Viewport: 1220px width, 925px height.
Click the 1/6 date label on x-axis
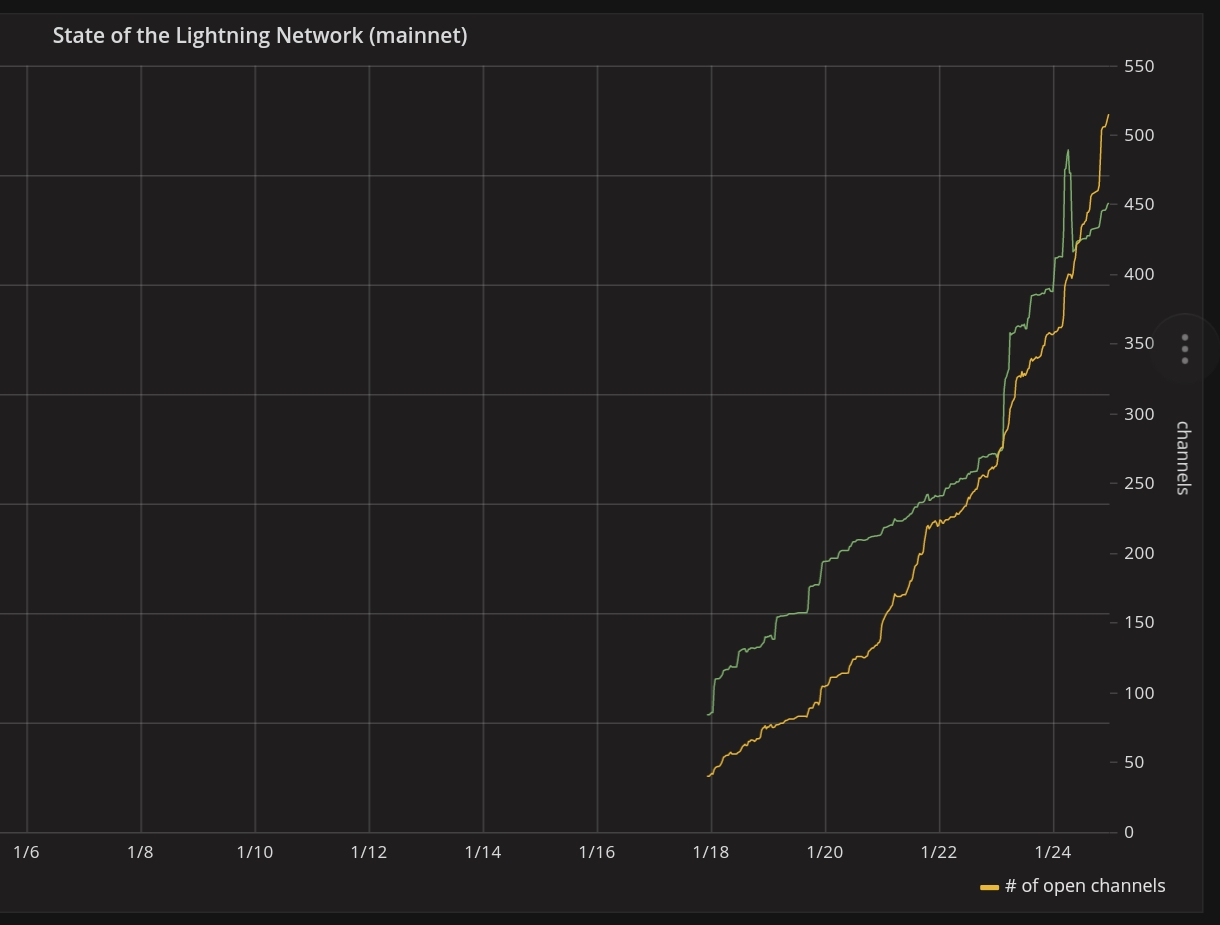coord(26,852)
